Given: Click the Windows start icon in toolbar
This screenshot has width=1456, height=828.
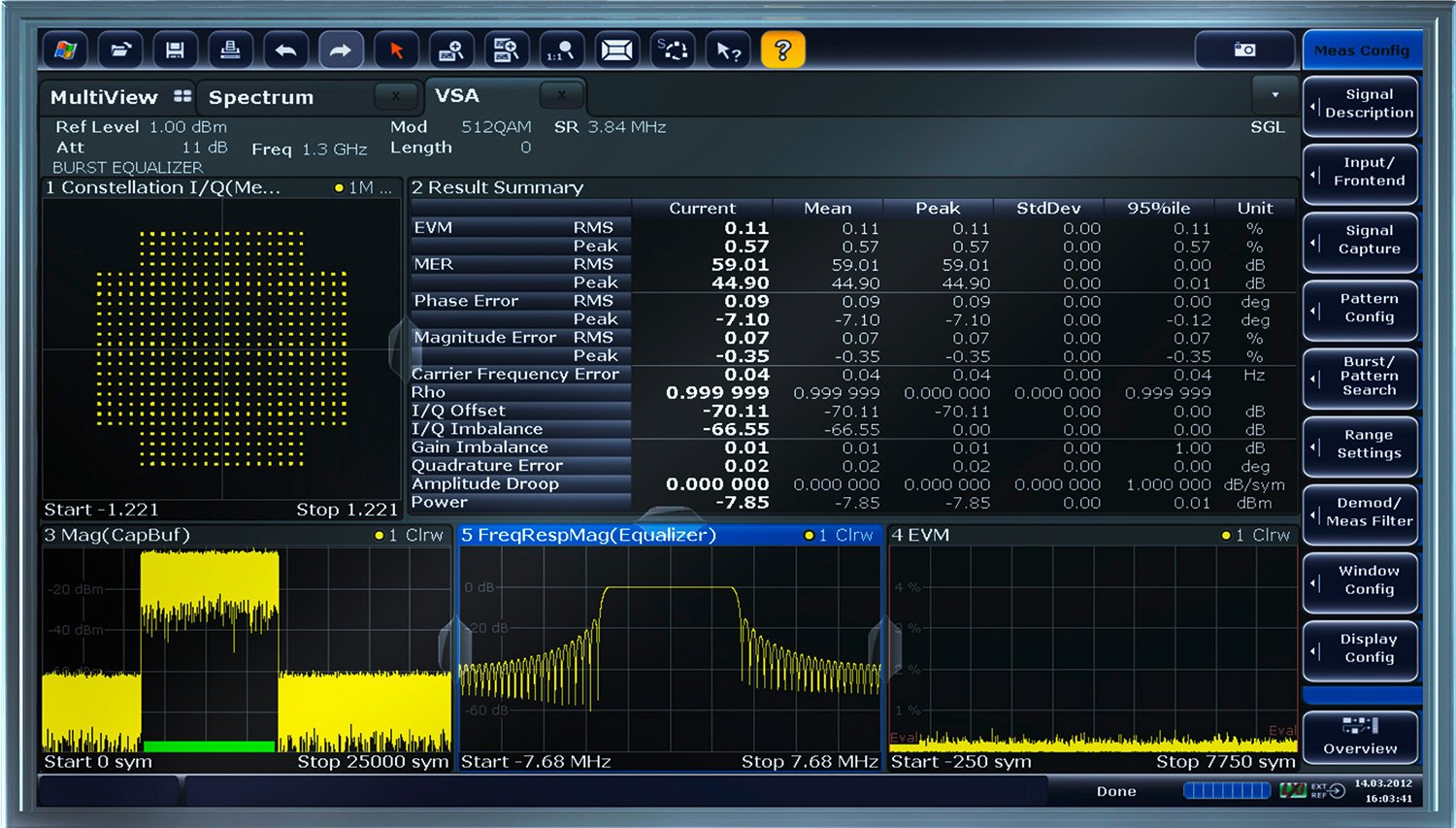Looking at the screenshot, I should coord(65,50).
